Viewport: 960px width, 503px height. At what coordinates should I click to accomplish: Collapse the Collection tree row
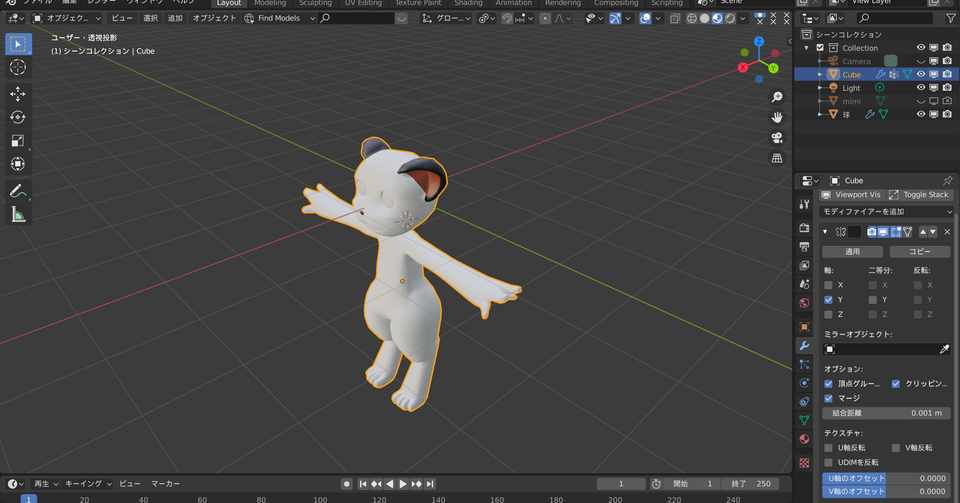point(807,48)
